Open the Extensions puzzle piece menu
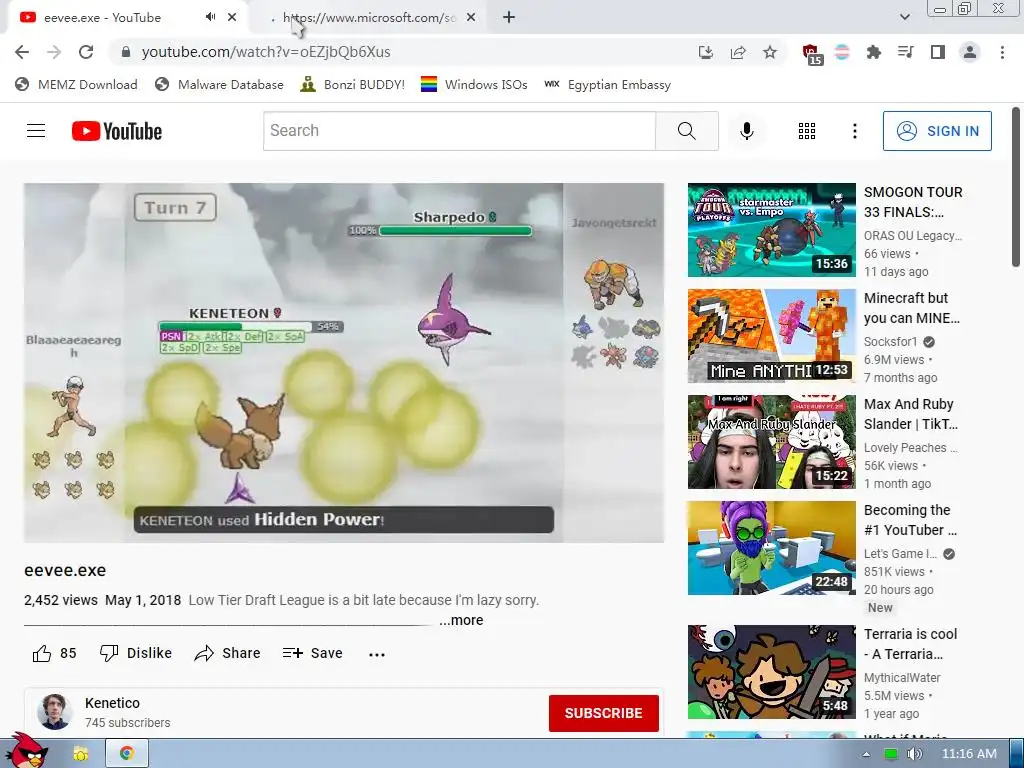Screen dimensions: 1024x768 873,52
